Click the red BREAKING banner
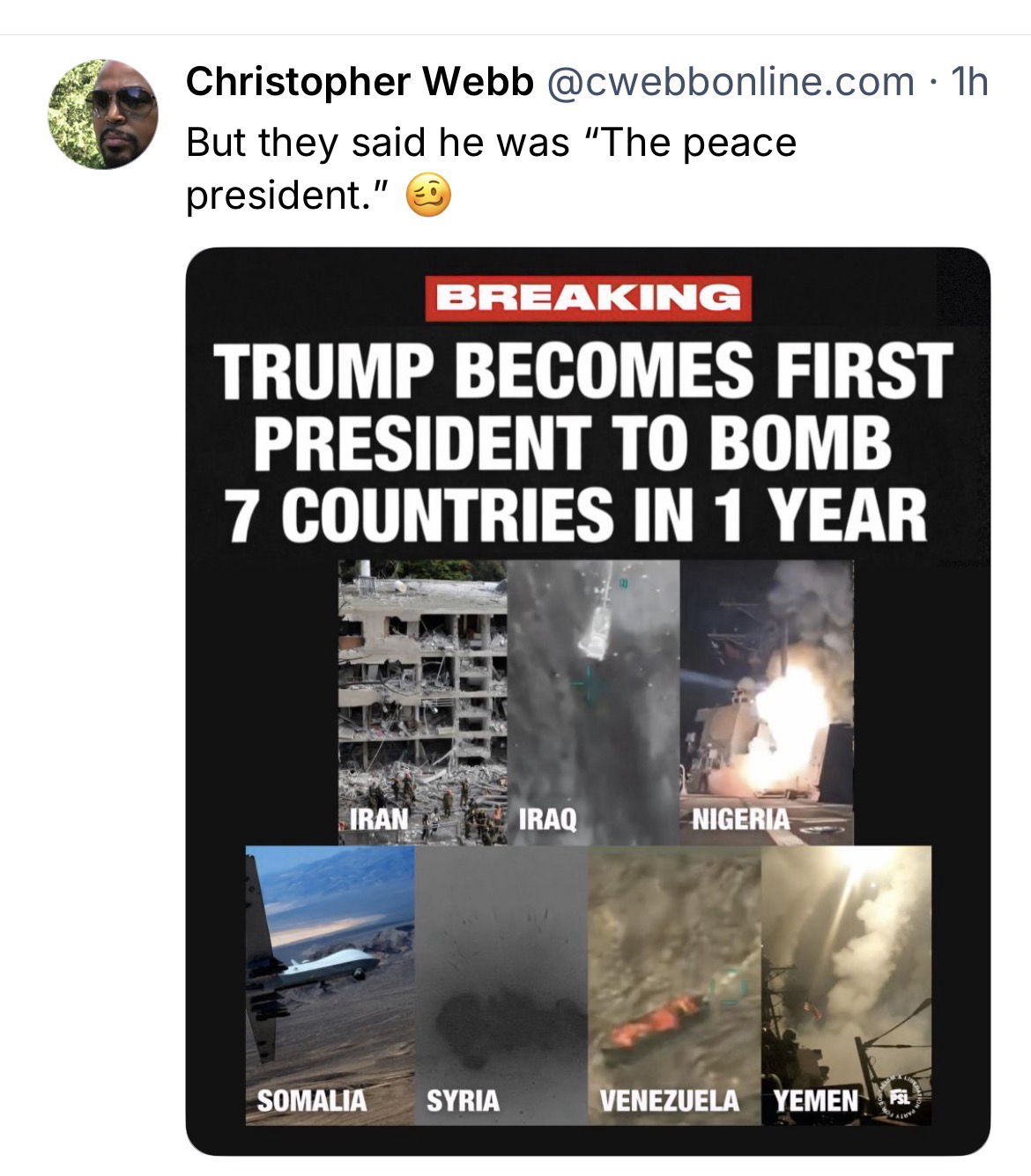 click(x=588, y=298)
